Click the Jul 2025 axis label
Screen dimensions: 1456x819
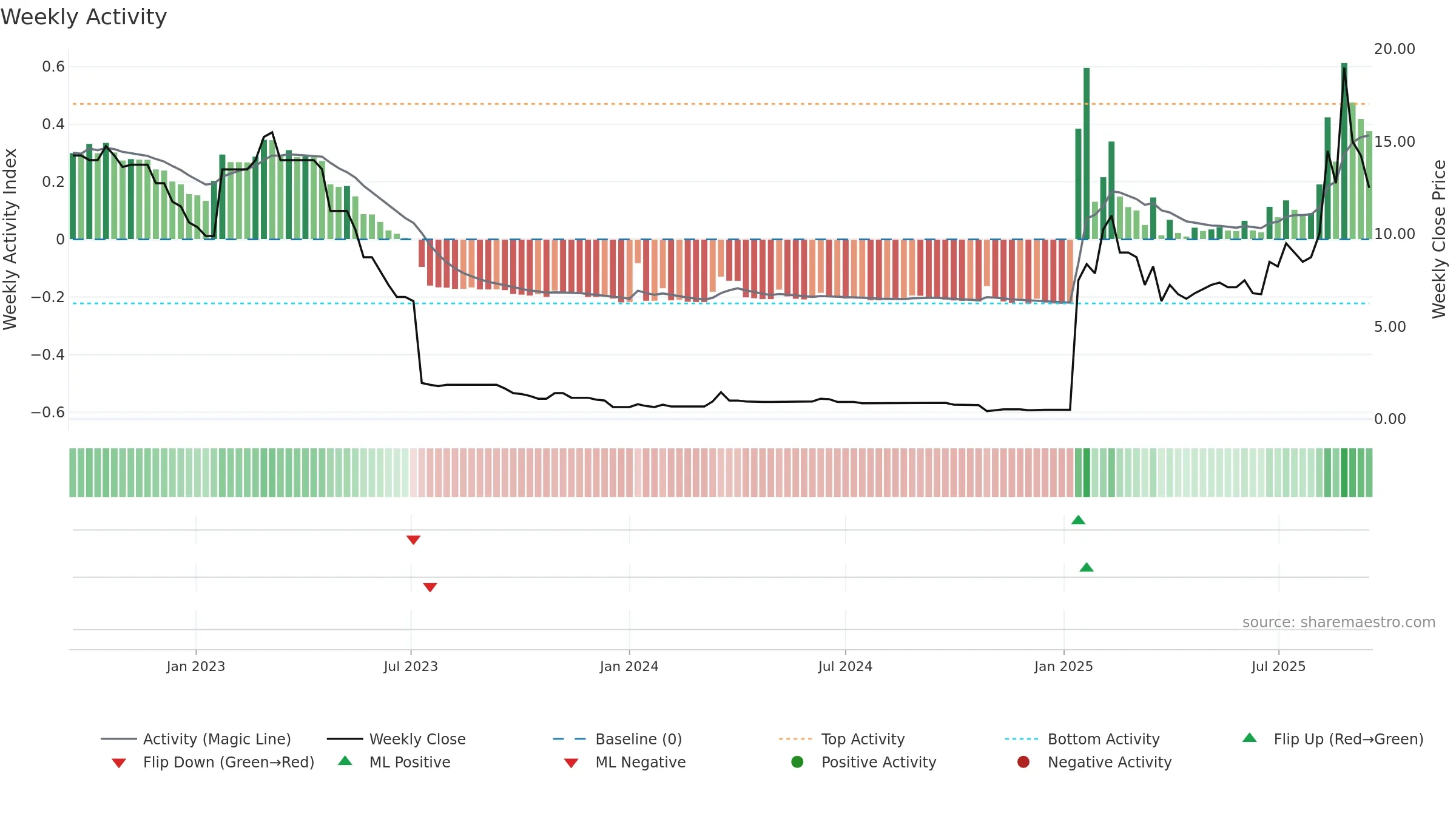click(1278, 666)
